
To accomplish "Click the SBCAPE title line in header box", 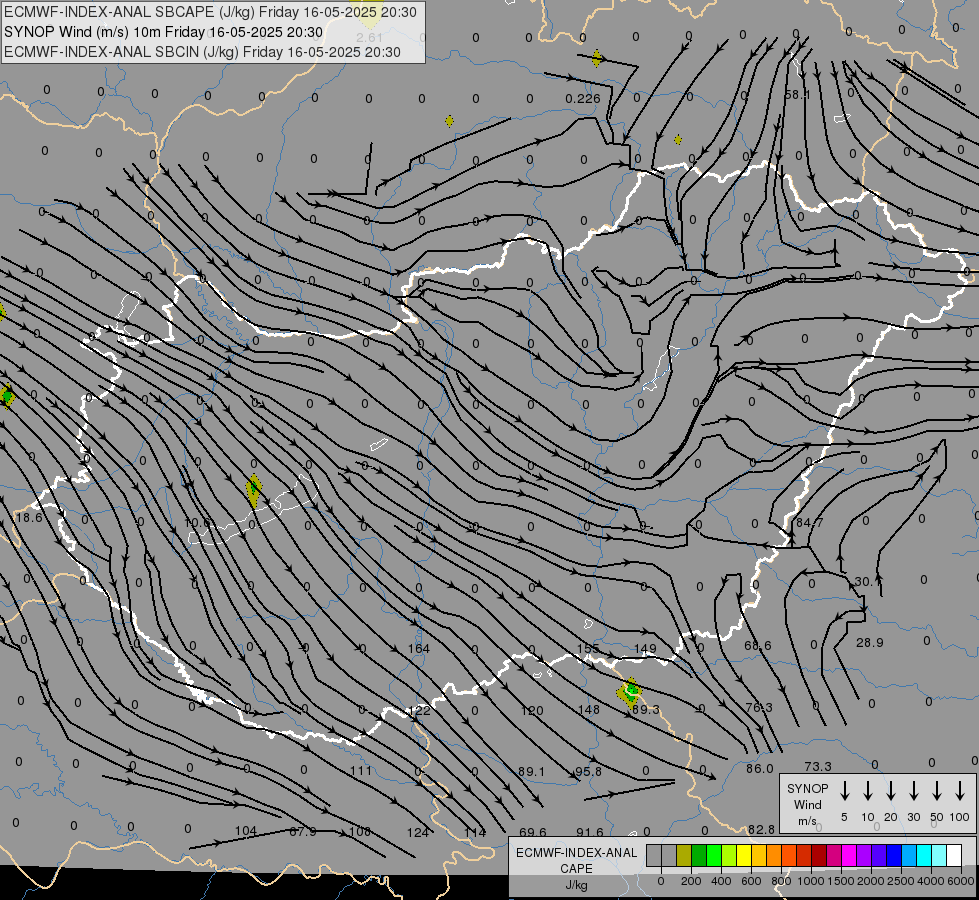I will tap(210, 12).
